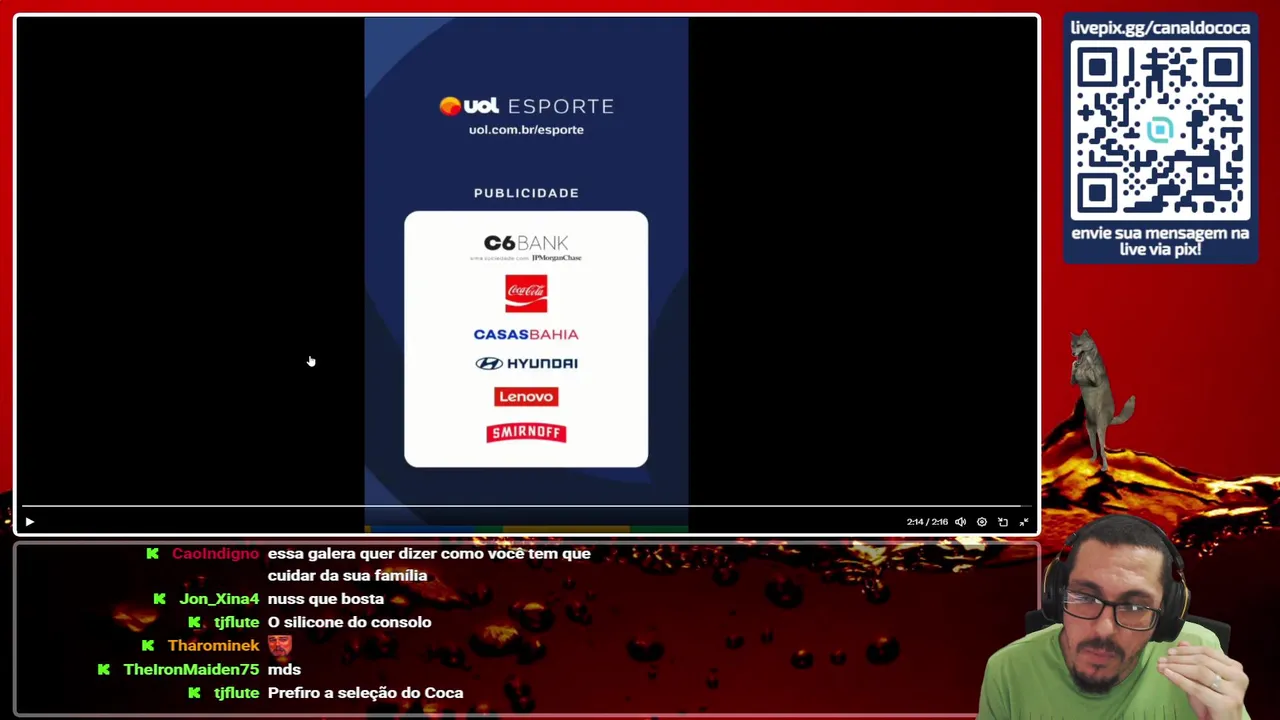Click the message 'O silicone do consolo'
The width and height of the screenshot is (1280, 720).
[x=350, y=622]
